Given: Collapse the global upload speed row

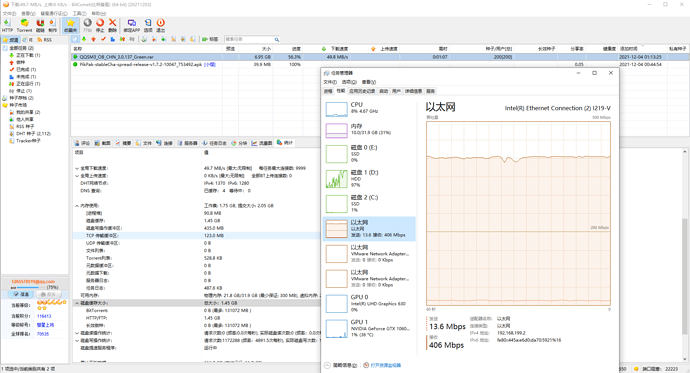Looking at the screenshot, I should tap(77, 176).
